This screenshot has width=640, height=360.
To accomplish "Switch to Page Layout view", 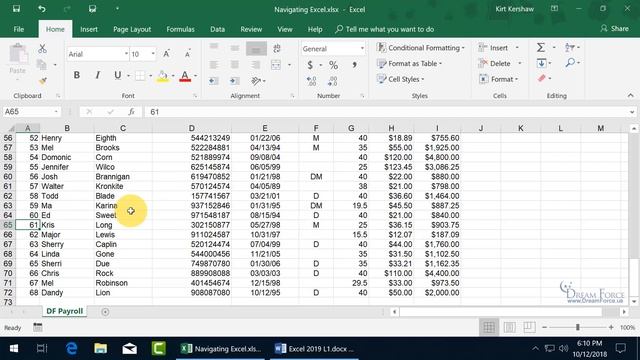I will pyautogui.click(x=509, y=327).
